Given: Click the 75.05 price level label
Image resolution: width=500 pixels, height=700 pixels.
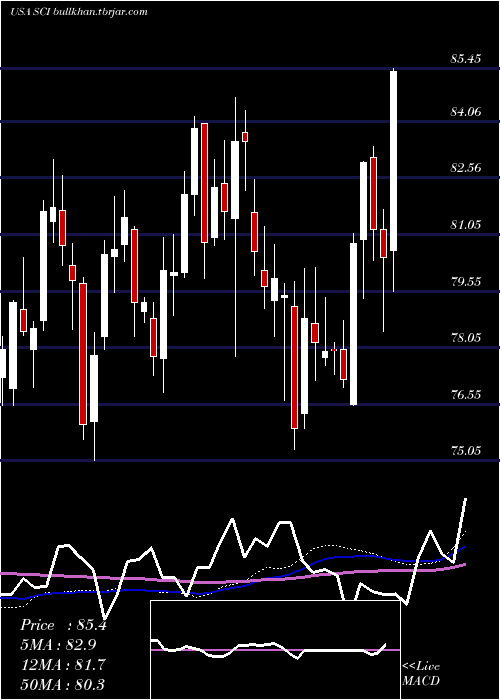Looking at the screenshot, I should coord(466,451).
